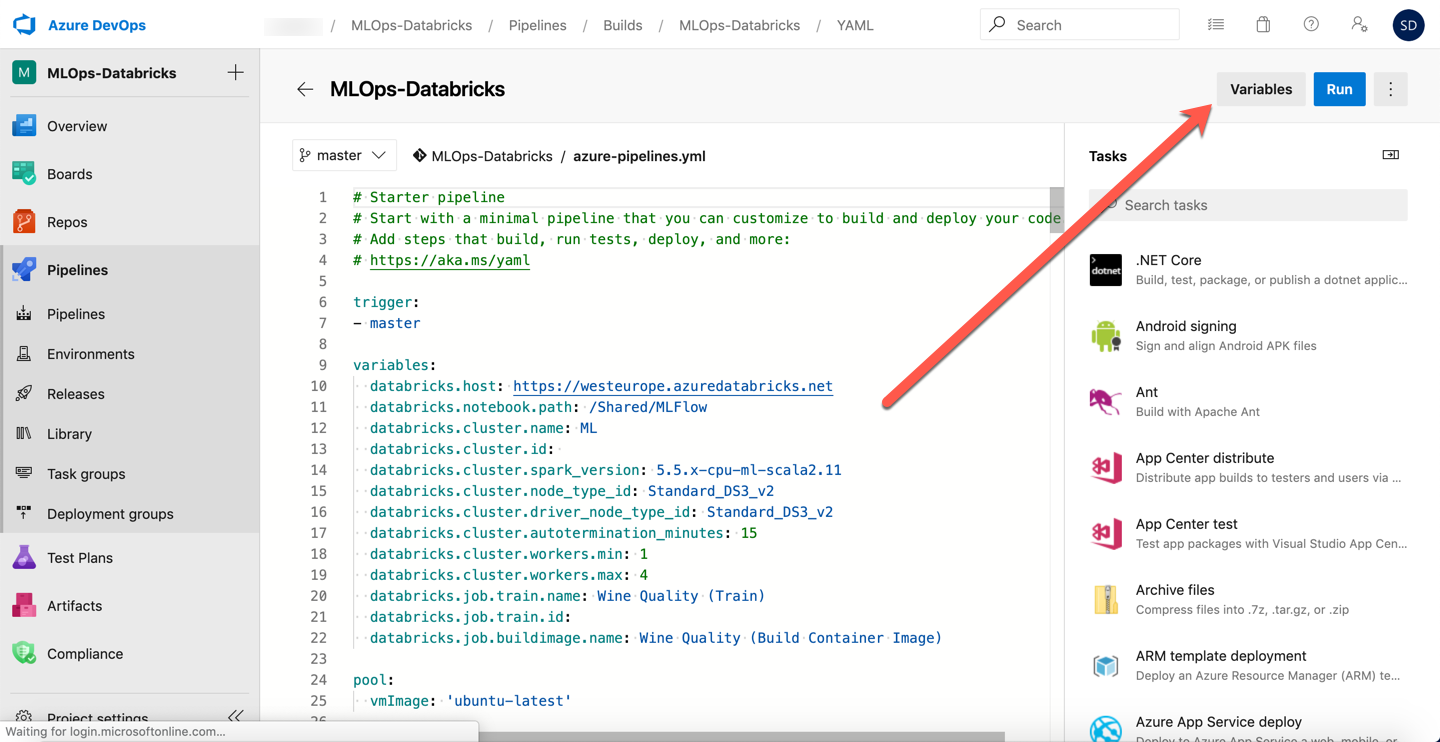1440x742 pixels.
Task: Select the App Center distribute task icon
Action: click(x=1106, y=468)
